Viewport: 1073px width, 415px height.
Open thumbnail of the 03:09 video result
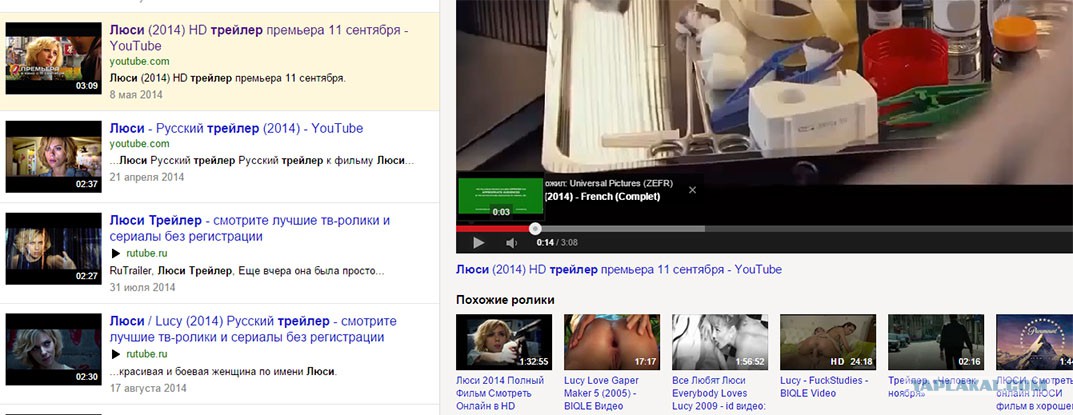point(53,58)
